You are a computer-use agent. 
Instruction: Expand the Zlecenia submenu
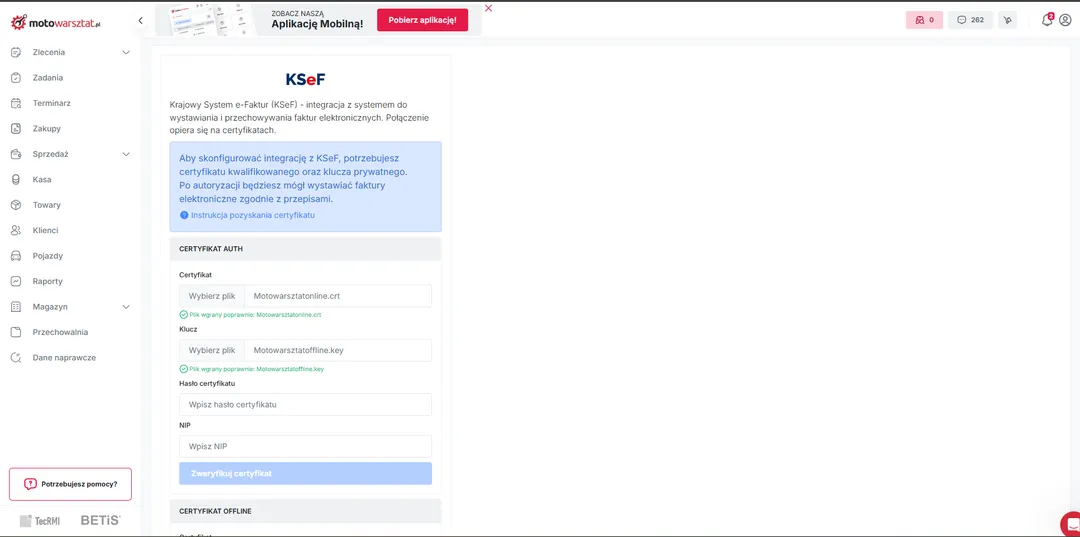(126, 52)
